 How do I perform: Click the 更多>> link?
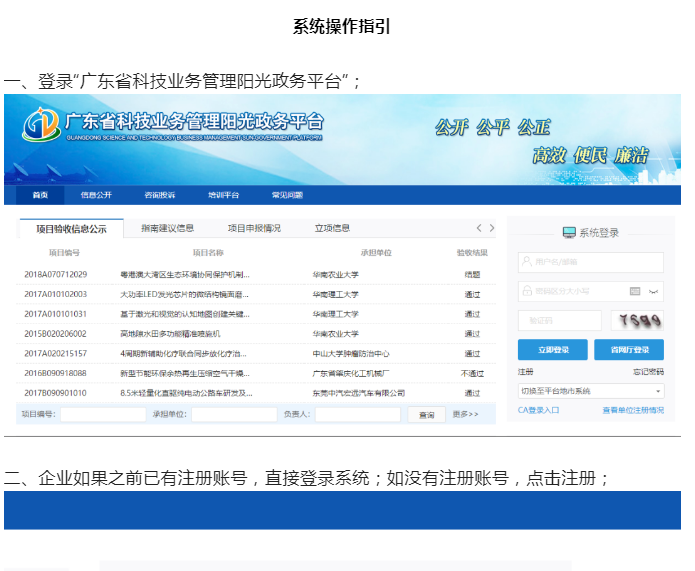[465, 414]
